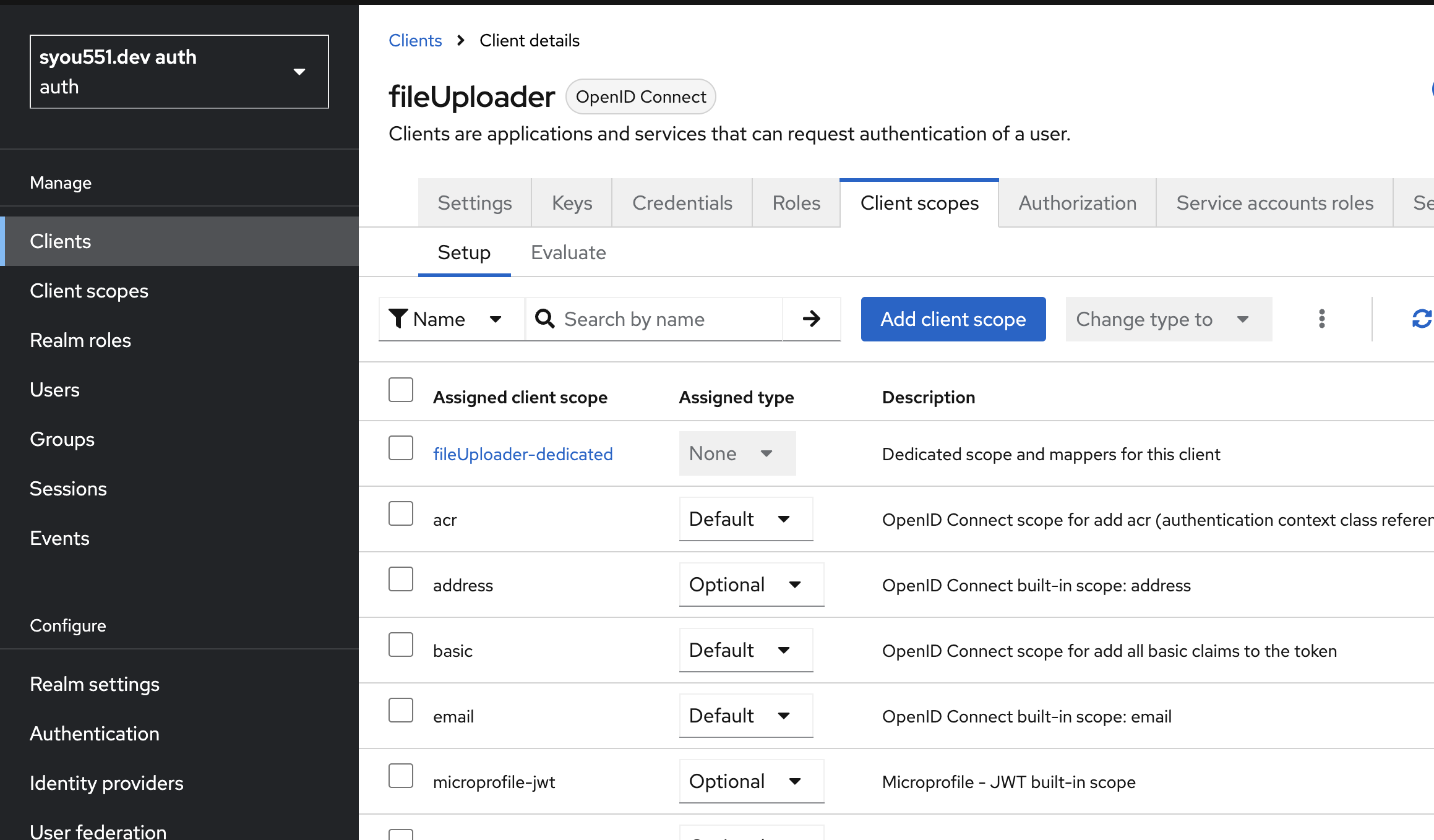
Task: Check the acr scope checkbox
Action: (x=401, y=513)
